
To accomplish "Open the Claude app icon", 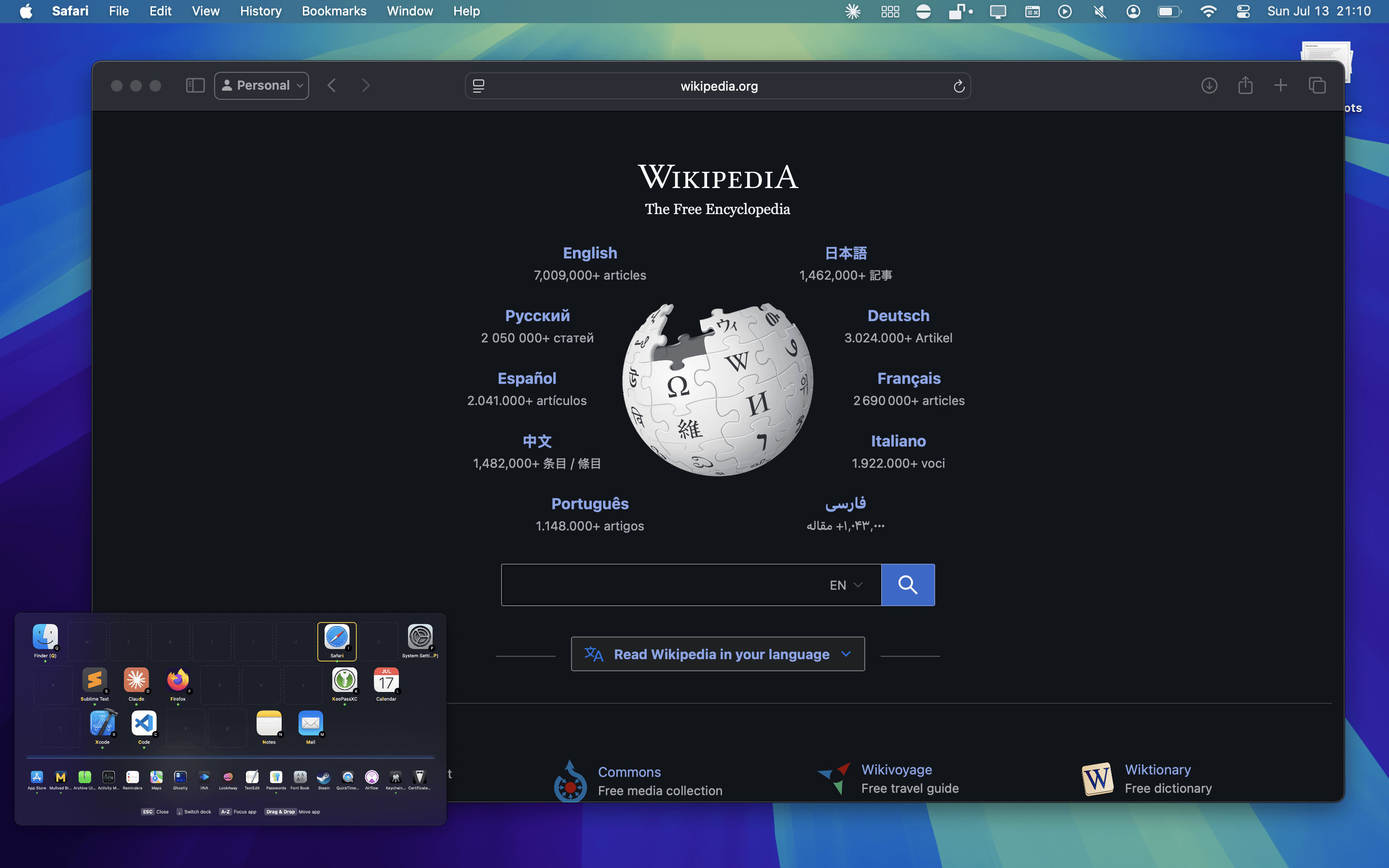I will click(136, 680).
